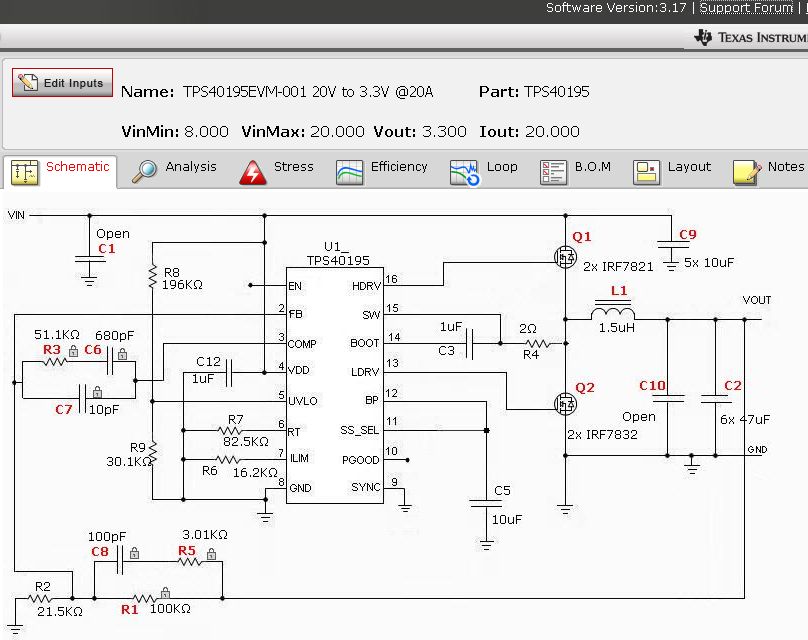
Task: Click the Efficiency graph icon
Action: click(349, 172)
